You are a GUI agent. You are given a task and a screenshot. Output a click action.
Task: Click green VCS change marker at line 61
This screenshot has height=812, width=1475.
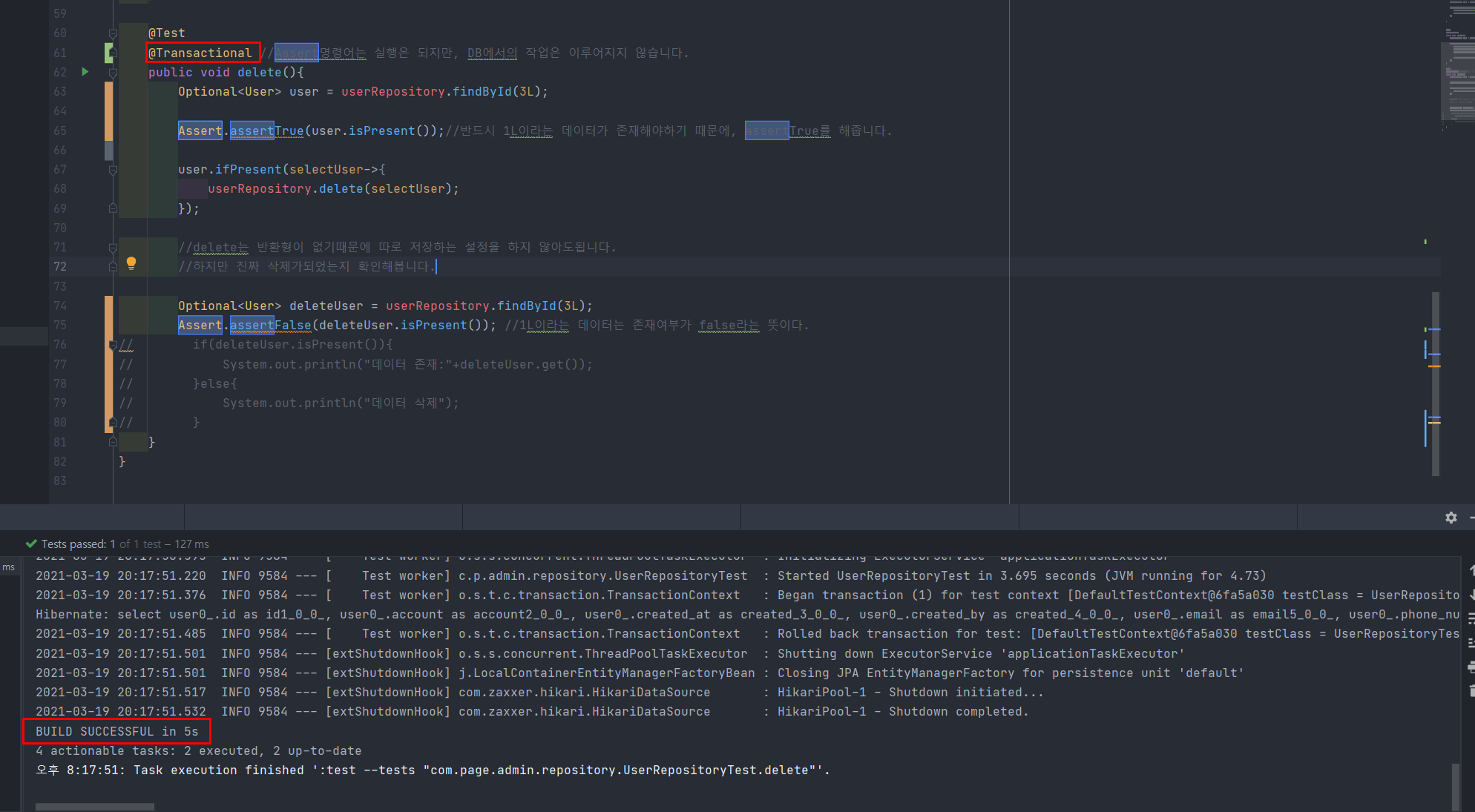109,53
